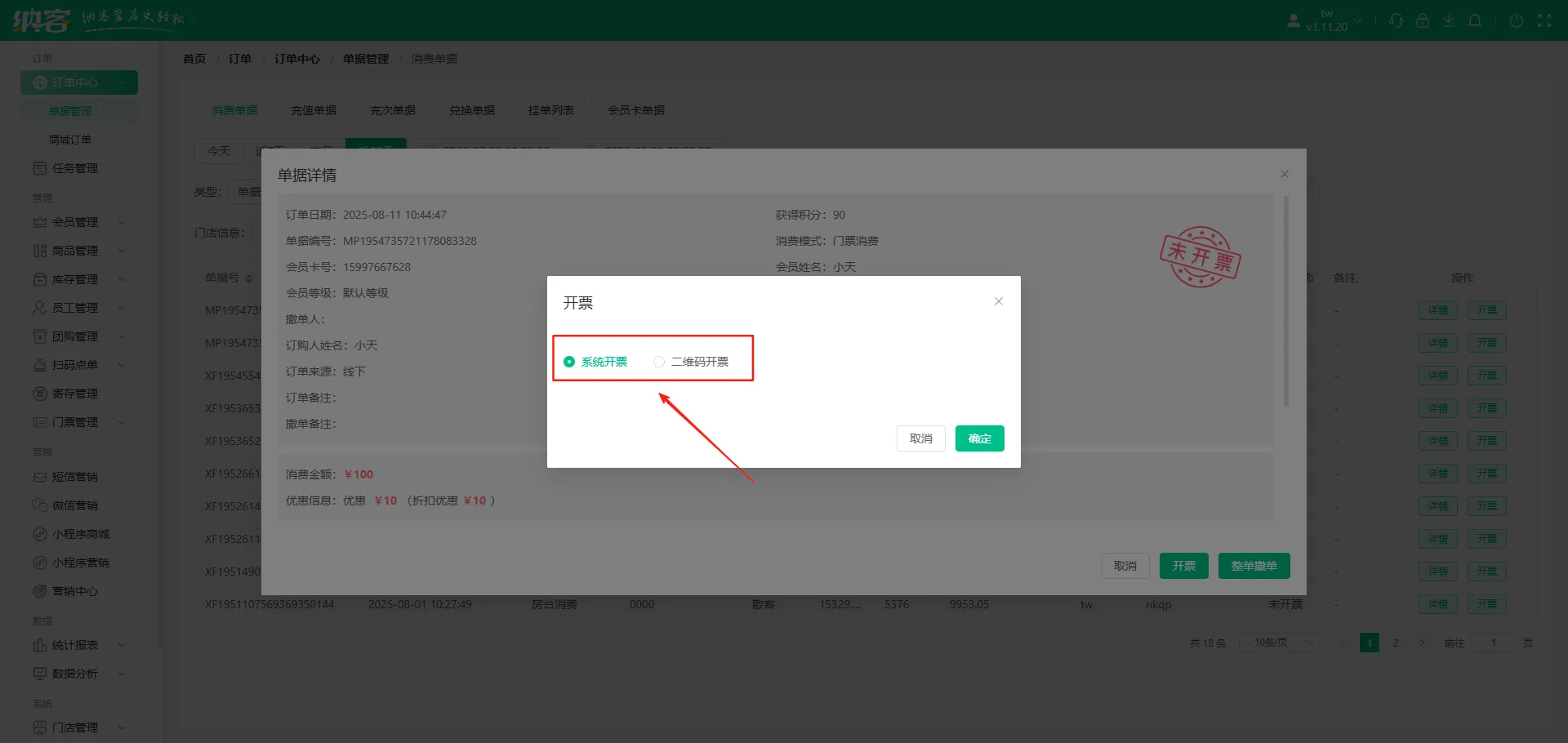The width and height of the screenshot is (1568, 743).
Task: Open the 10条/页 page size dropdown
Action: [x=1280, y=643]
